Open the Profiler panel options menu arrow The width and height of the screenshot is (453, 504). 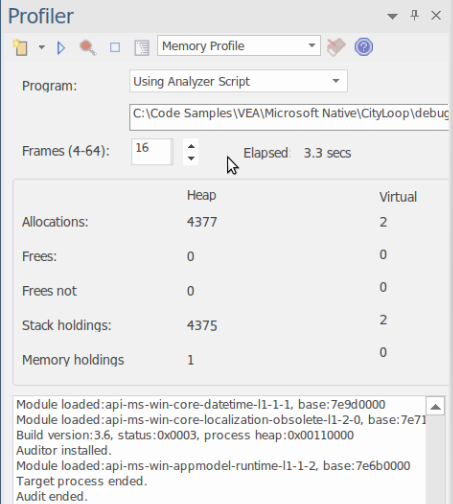[392, 16]
